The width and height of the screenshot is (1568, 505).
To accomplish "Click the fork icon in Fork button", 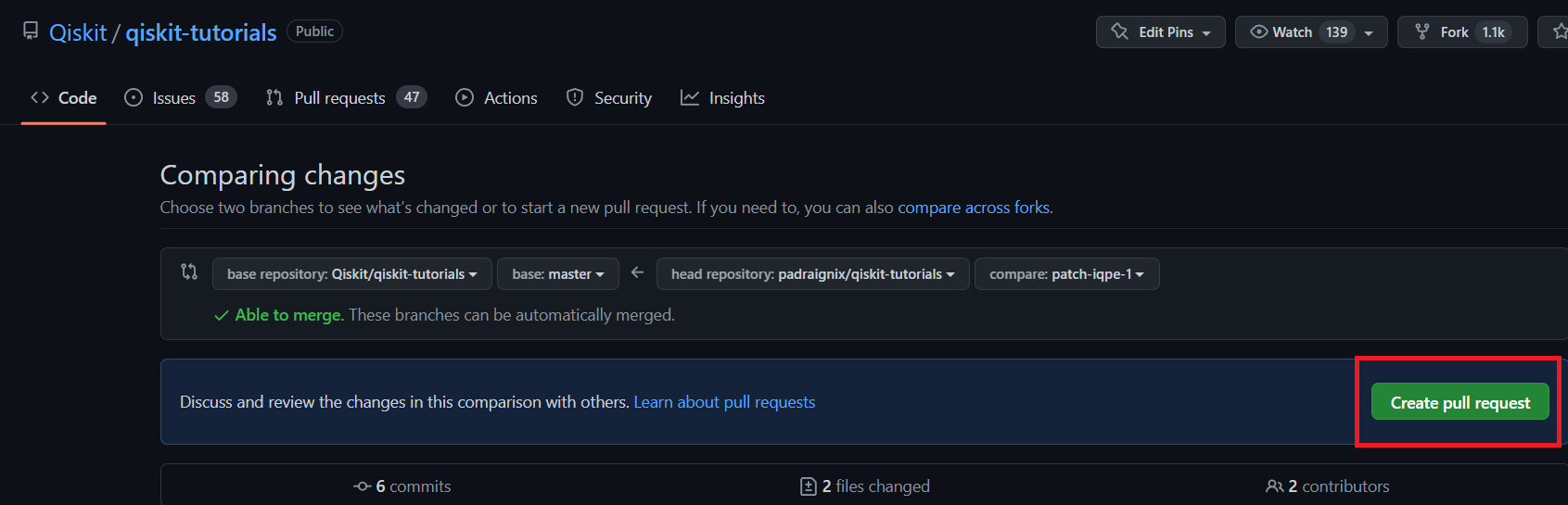I will pos(1422,32).
